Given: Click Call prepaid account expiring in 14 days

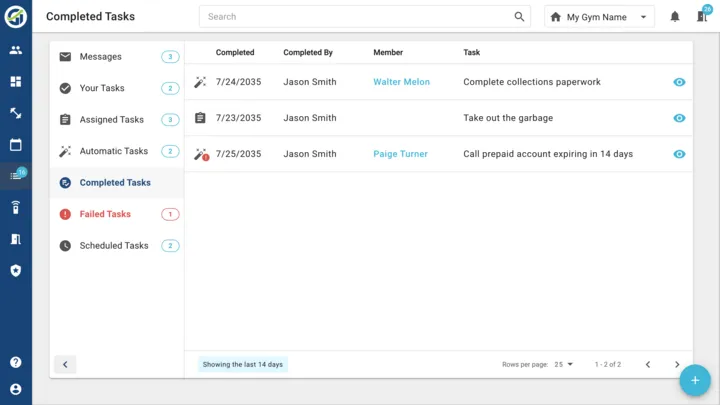Looking at the screenshot, I should tap(548, 154).
